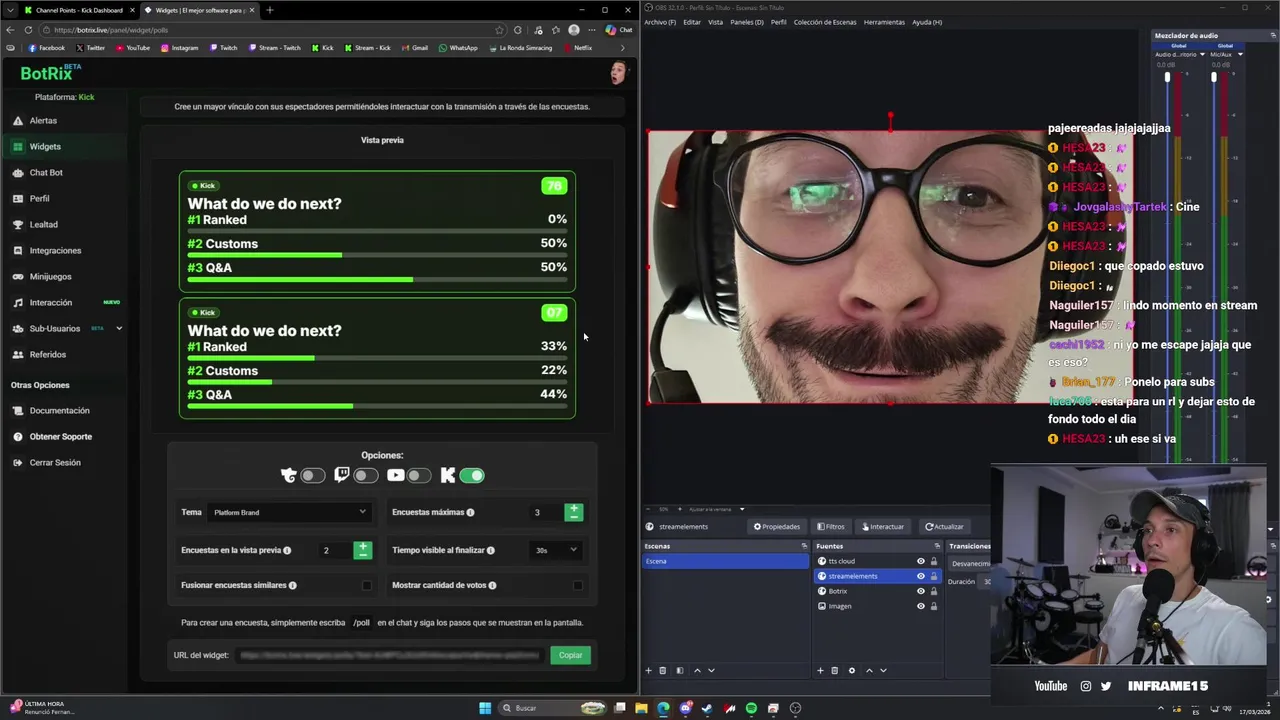
Task: Expand Sub-Usuarios chevron
Action: point(119,328)
